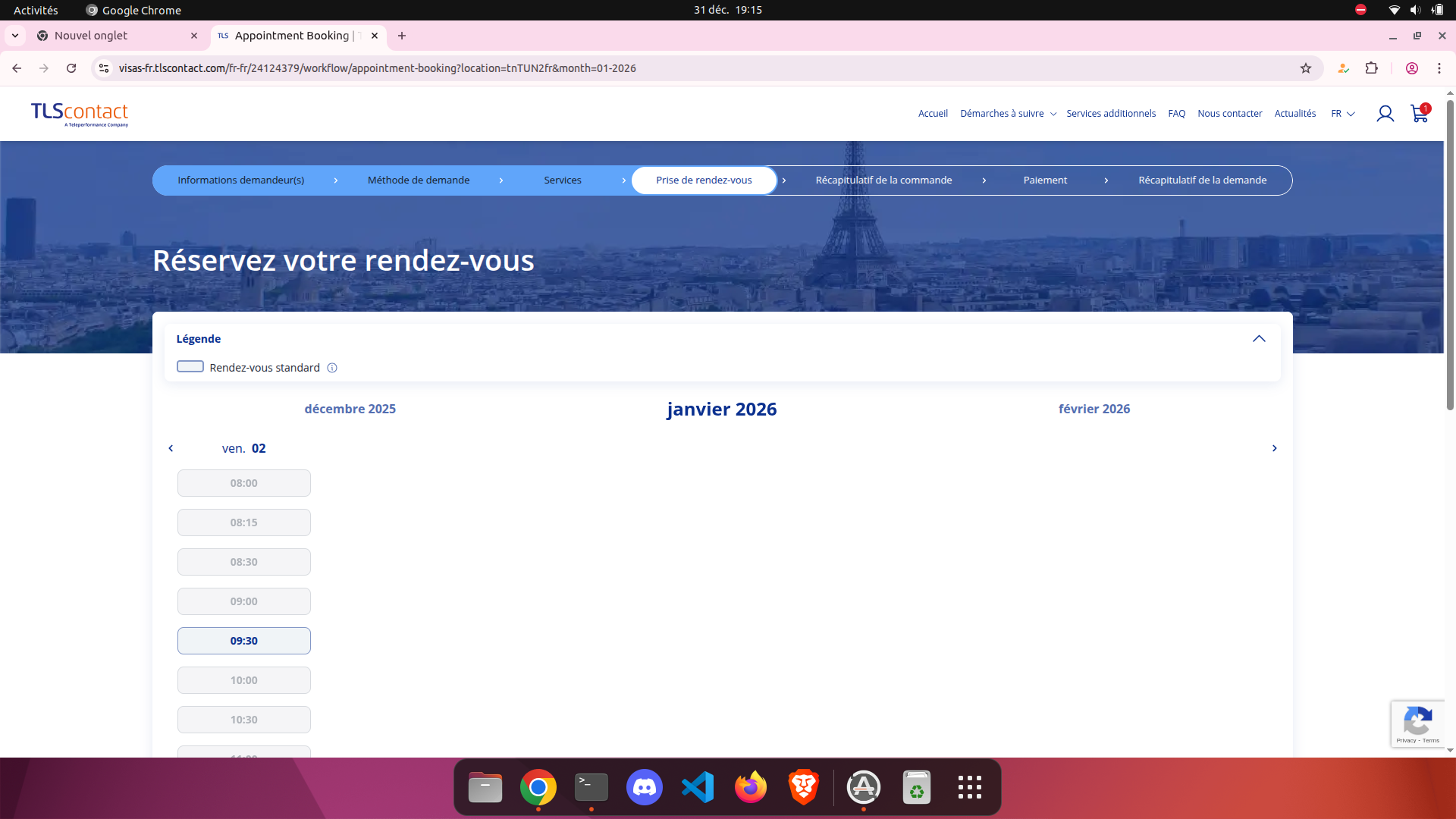This screenshot has width=1456, height=819.
Task: Open the Actualités link
Action: coord(1295,114)
